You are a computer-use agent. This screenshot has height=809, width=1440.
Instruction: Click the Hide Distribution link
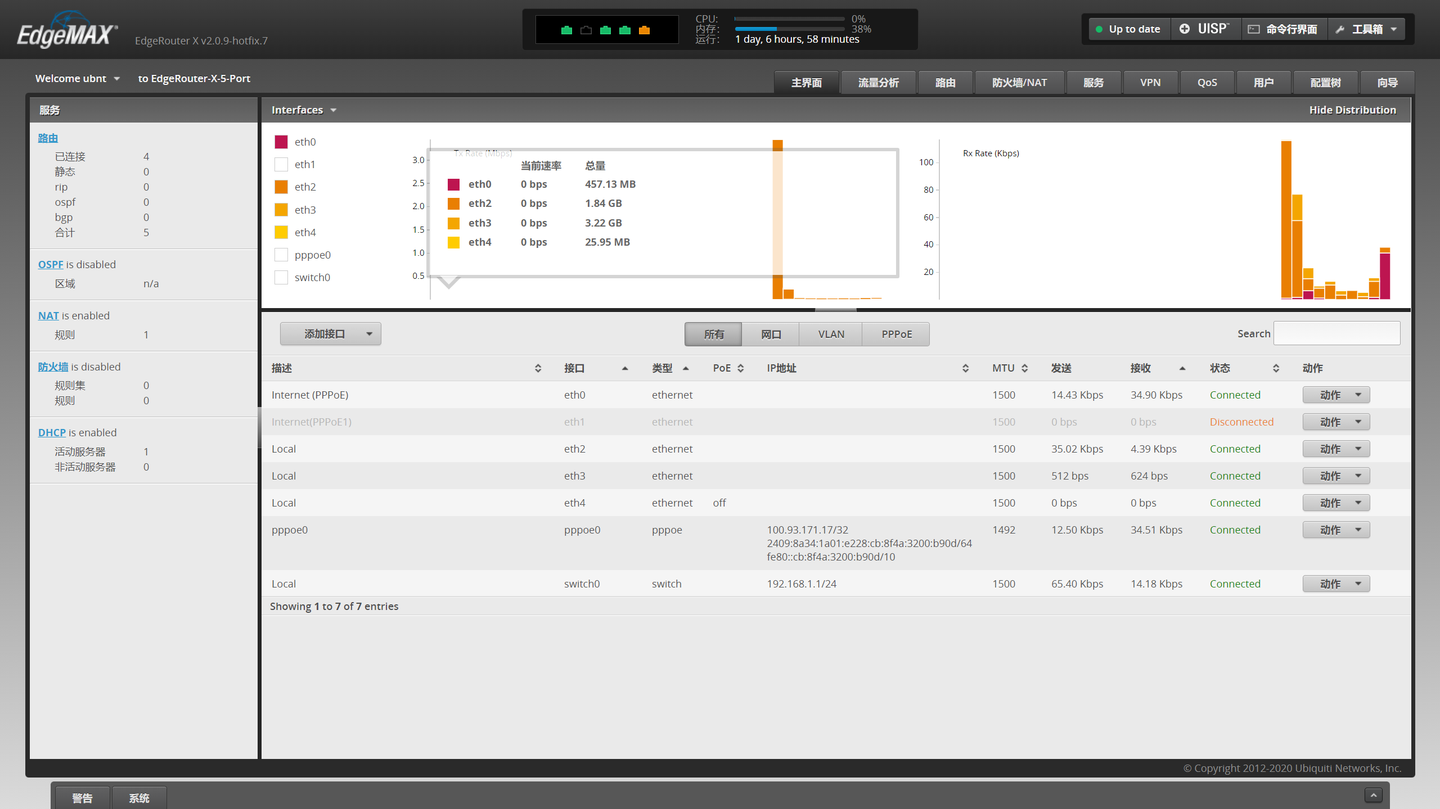1352,109
